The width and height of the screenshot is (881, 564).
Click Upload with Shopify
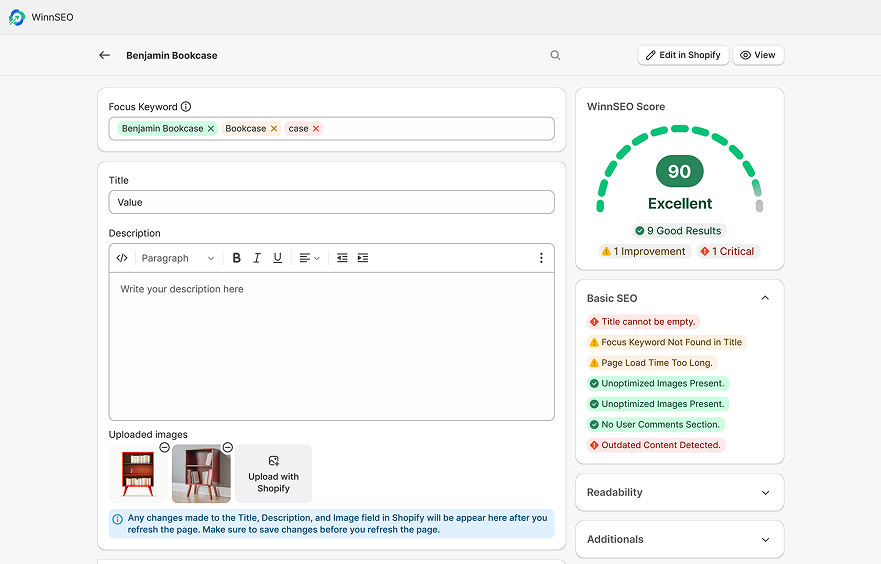coord(274,474)
